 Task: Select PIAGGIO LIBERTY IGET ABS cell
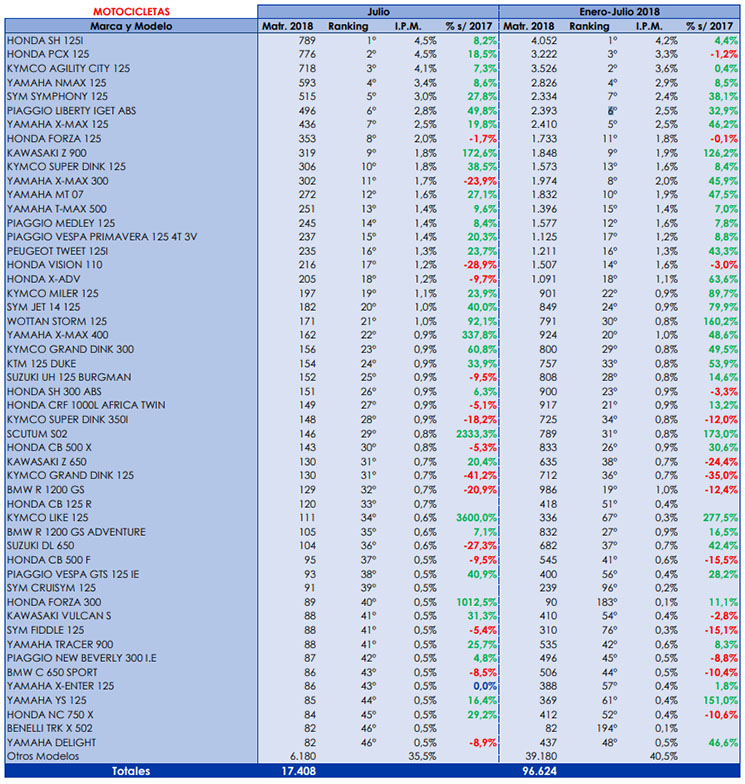click(72, 110)
